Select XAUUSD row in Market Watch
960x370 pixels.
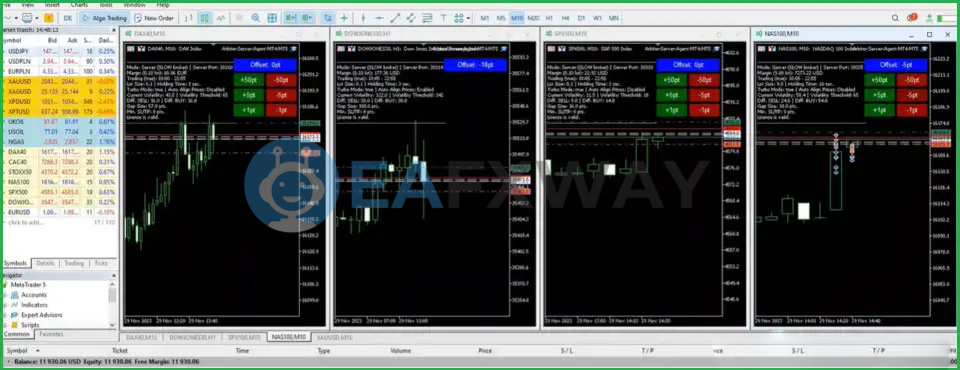[x=59, y=81]
